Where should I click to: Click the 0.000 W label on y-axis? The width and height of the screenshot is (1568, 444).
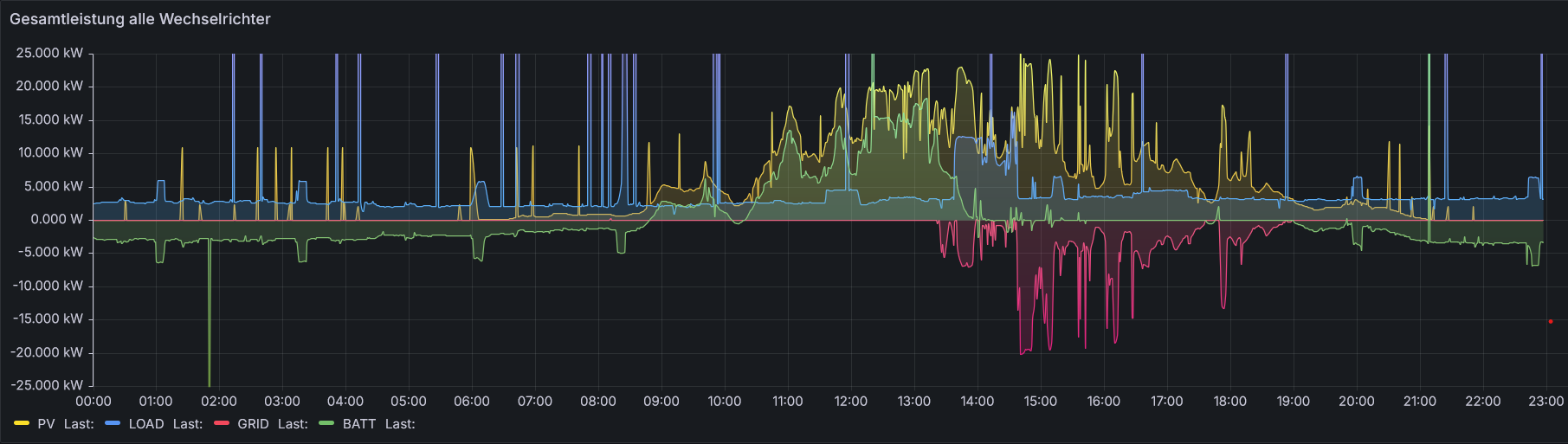pos(56,220)
